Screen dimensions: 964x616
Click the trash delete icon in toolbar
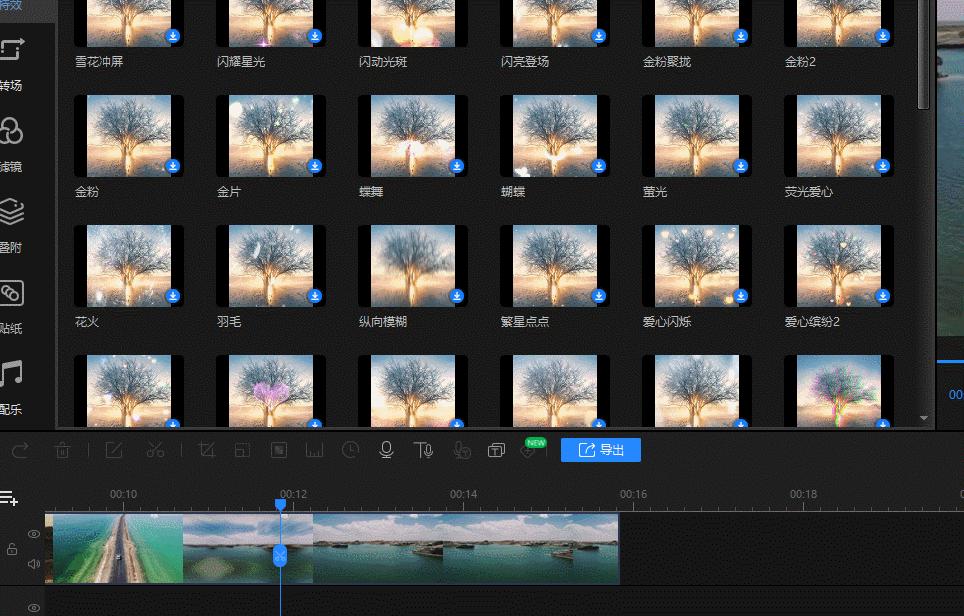click(62, 451)
